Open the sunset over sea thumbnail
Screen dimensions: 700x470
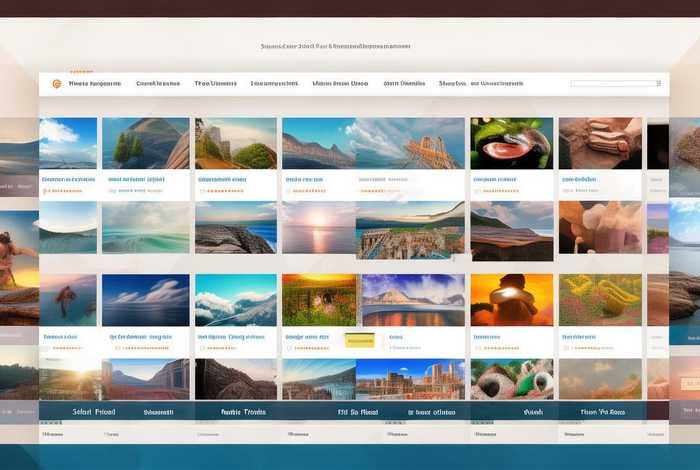(x=317, y=228)
